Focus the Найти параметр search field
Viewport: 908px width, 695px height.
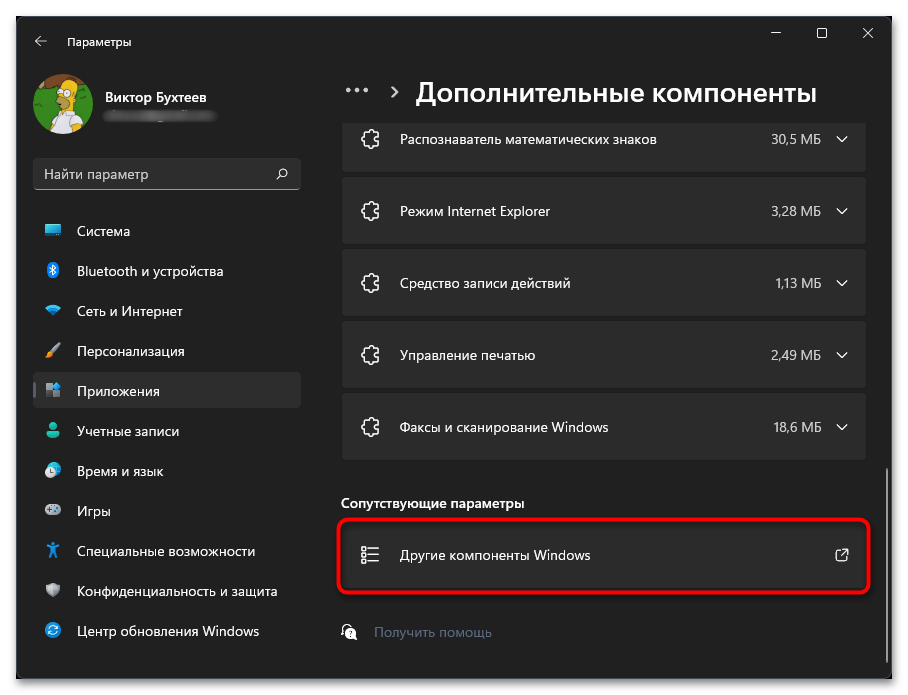[x=167, y=174]
